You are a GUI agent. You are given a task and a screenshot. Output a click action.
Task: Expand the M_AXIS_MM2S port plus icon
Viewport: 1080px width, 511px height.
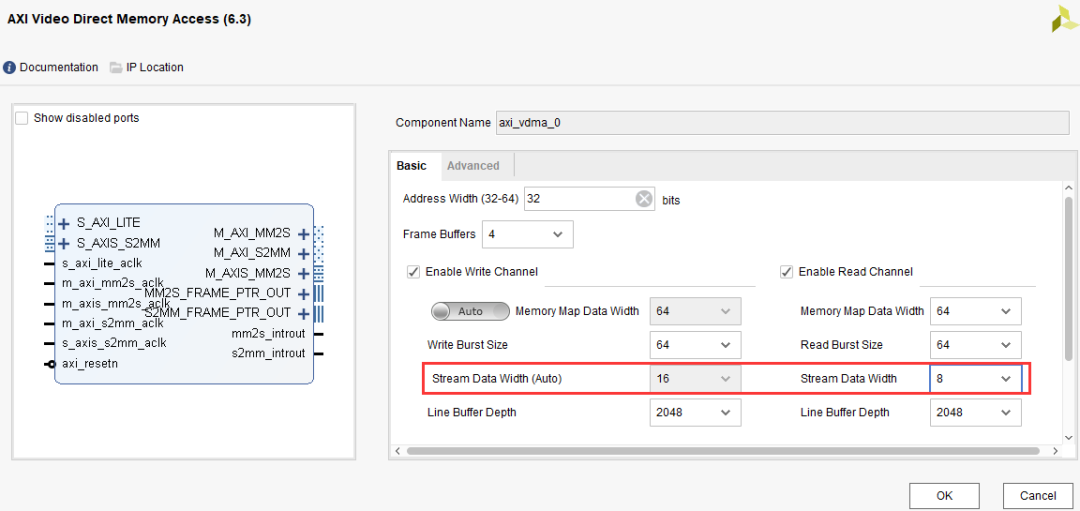point(303,273)
